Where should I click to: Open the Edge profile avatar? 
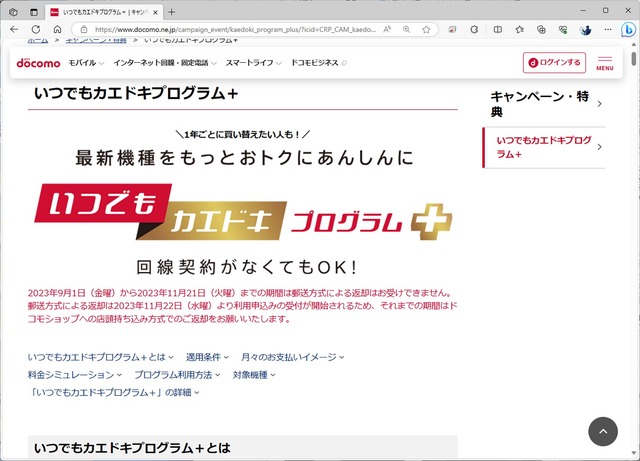click(x=585, y=29)
